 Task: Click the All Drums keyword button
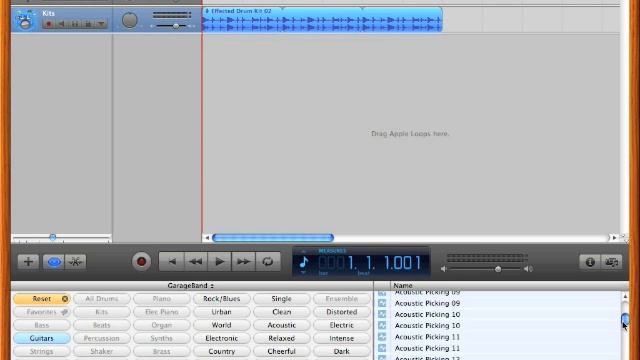[x=102, y=299]
